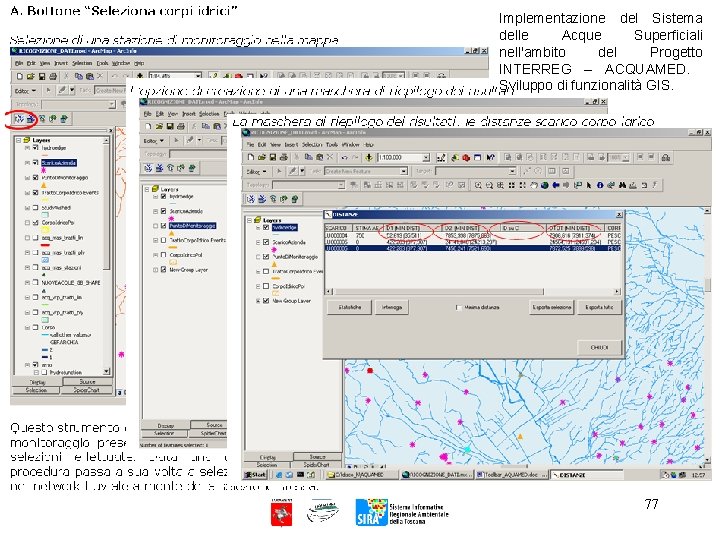Screen dimensions: 720x540
Task: Select Zoom Out magnifier tool
Action: click(x=489, y=185)
